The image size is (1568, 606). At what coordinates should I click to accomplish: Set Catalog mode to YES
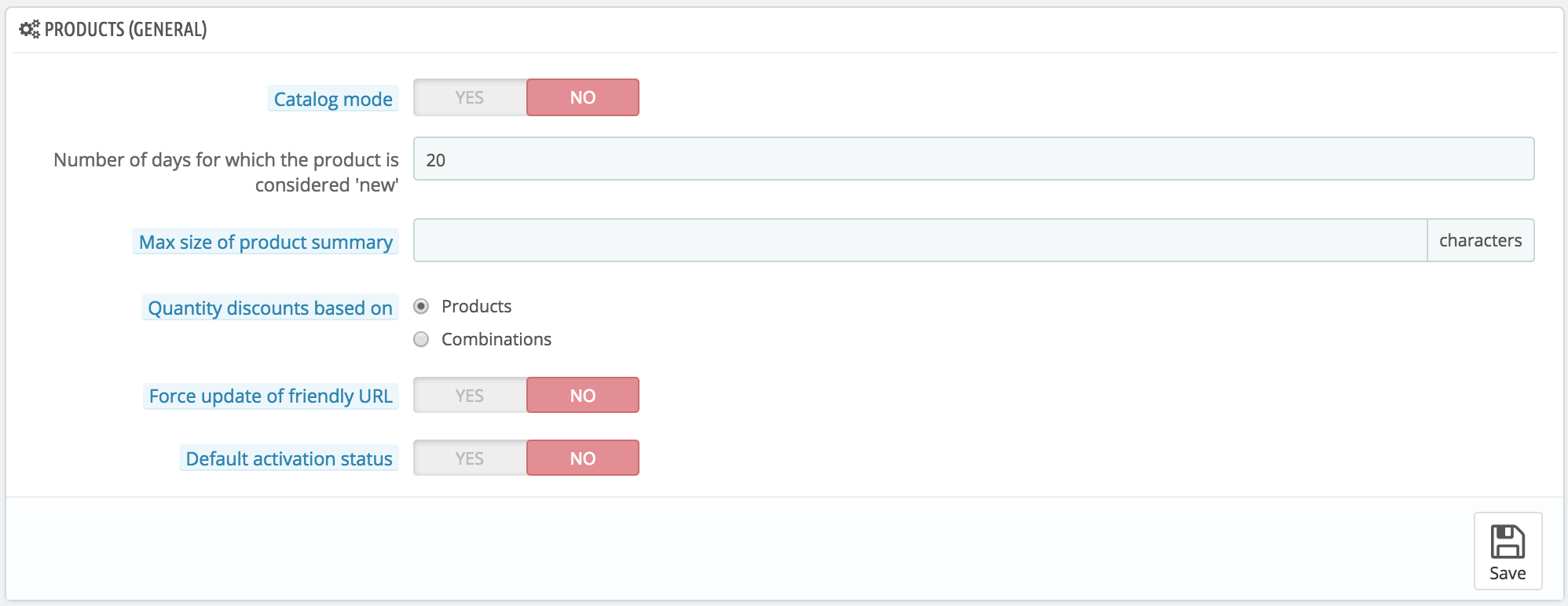pyautogui.click(x=470, y=97)
